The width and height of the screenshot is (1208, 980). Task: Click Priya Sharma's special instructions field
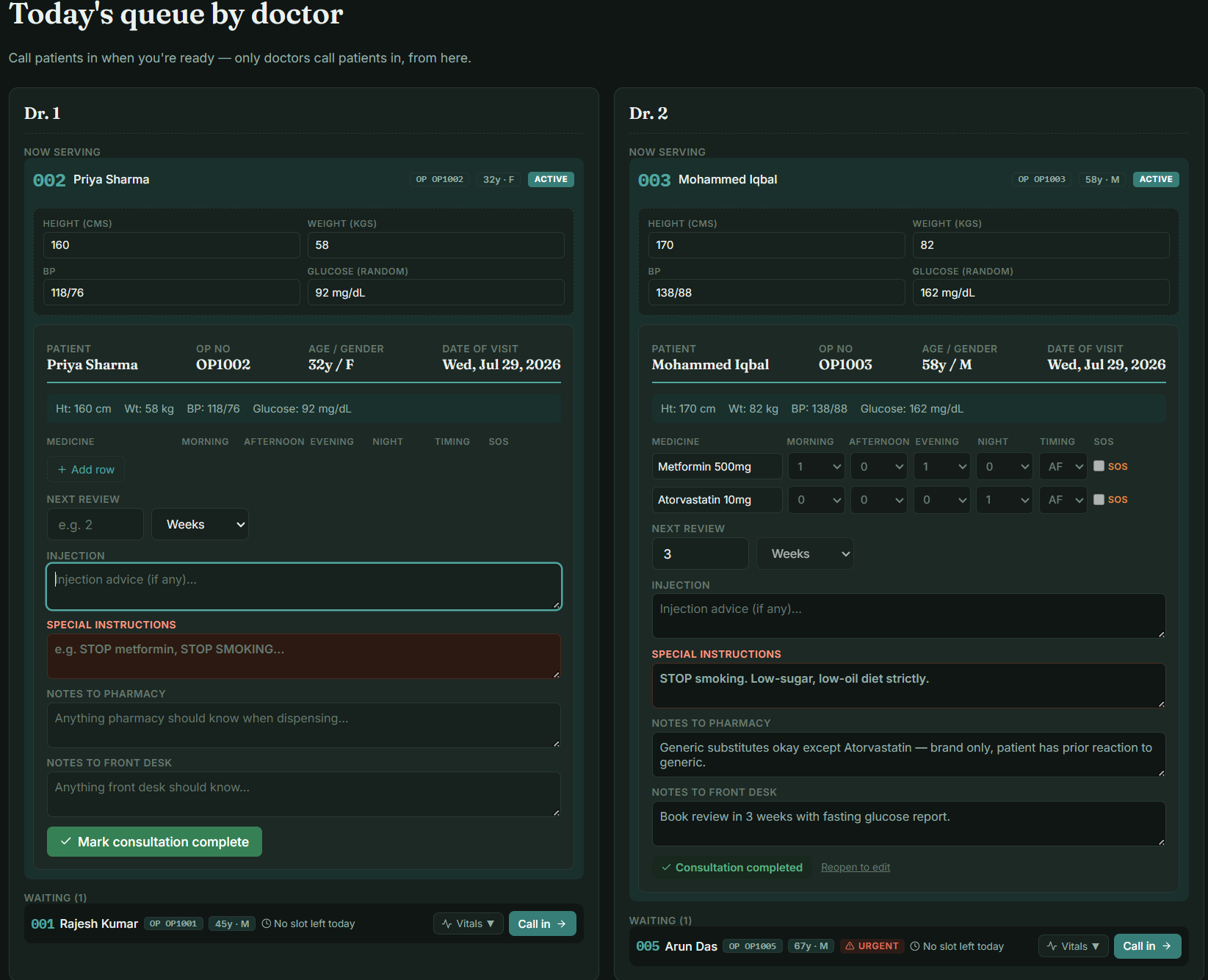(304, 656)
